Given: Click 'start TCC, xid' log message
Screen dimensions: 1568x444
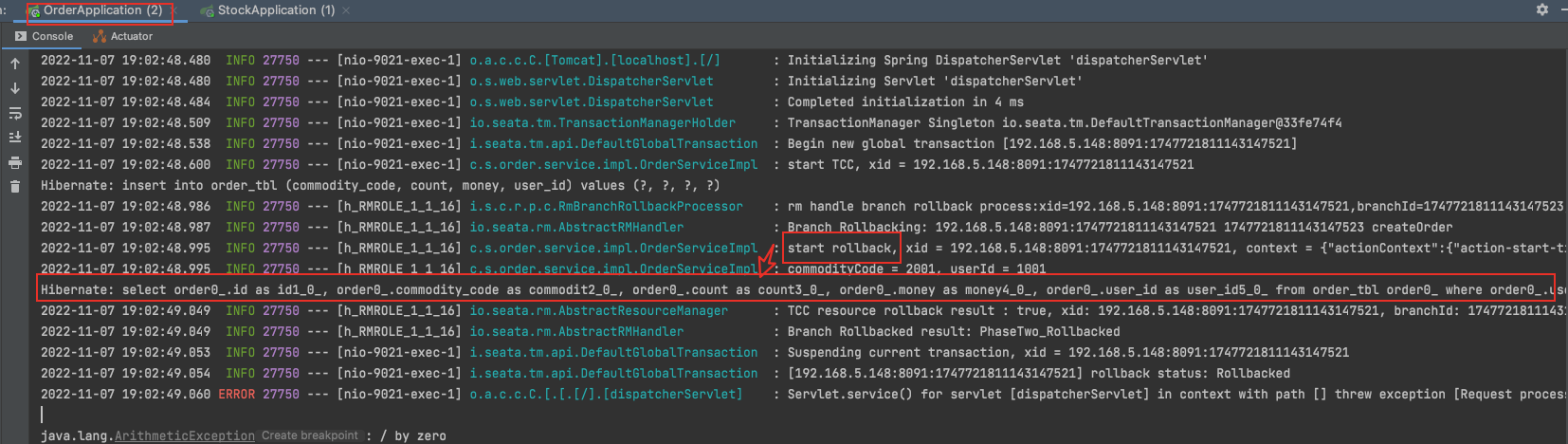Looking at the screenshot, I should (x=991, y=164).
